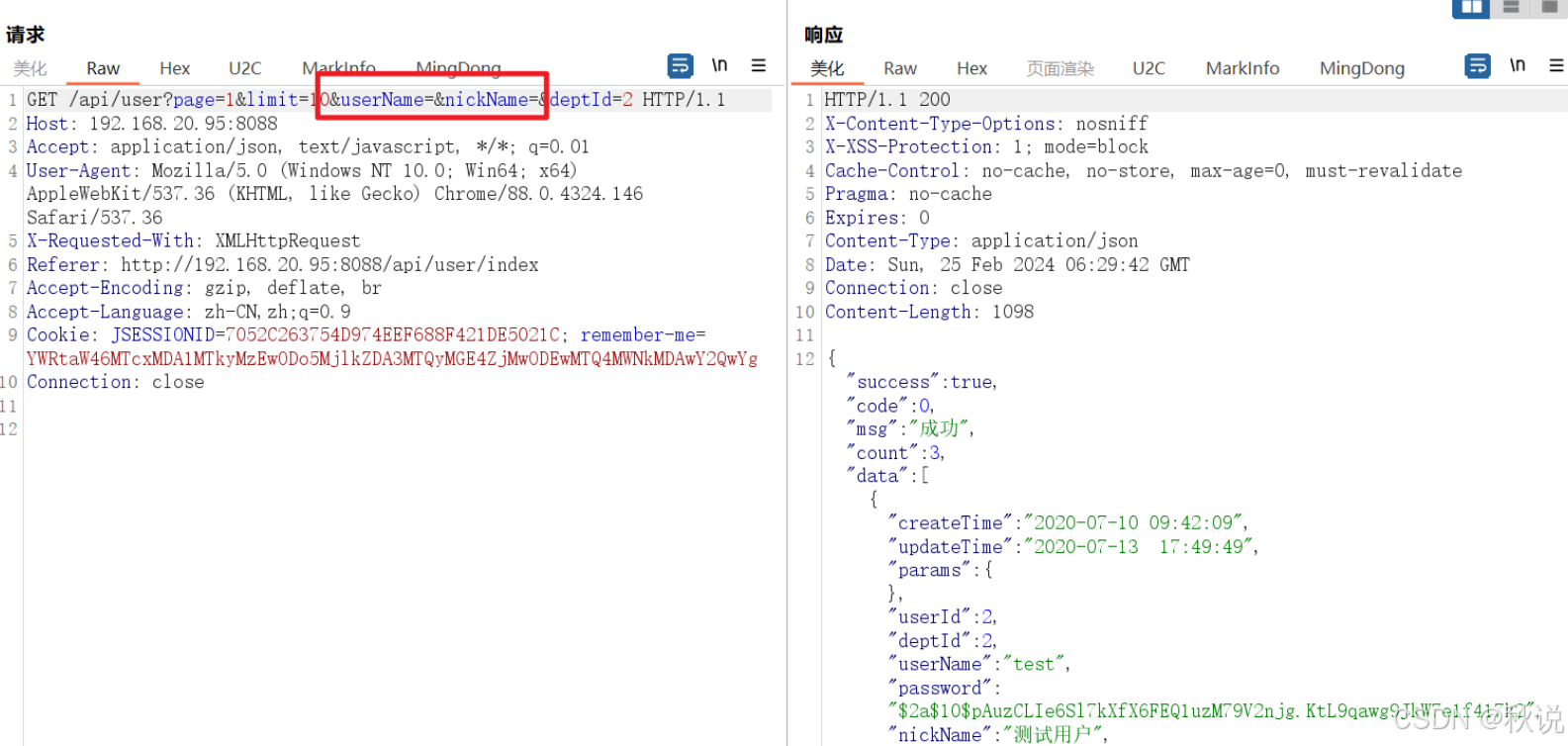Viewport: 1568px width, 746px height.
Task: Toggle \n non-printable characters in response panel
Action: [1518, 65]
